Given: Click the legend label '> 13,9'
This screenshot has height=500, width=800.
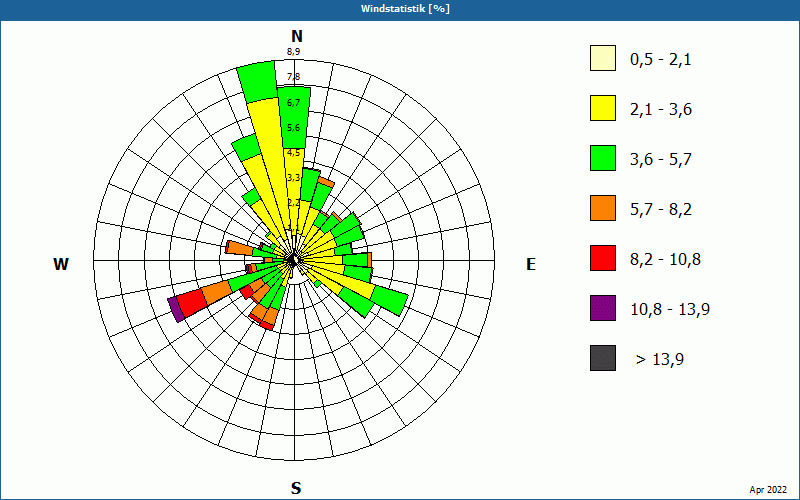Looking at the screenshot, I should point(660,360).
